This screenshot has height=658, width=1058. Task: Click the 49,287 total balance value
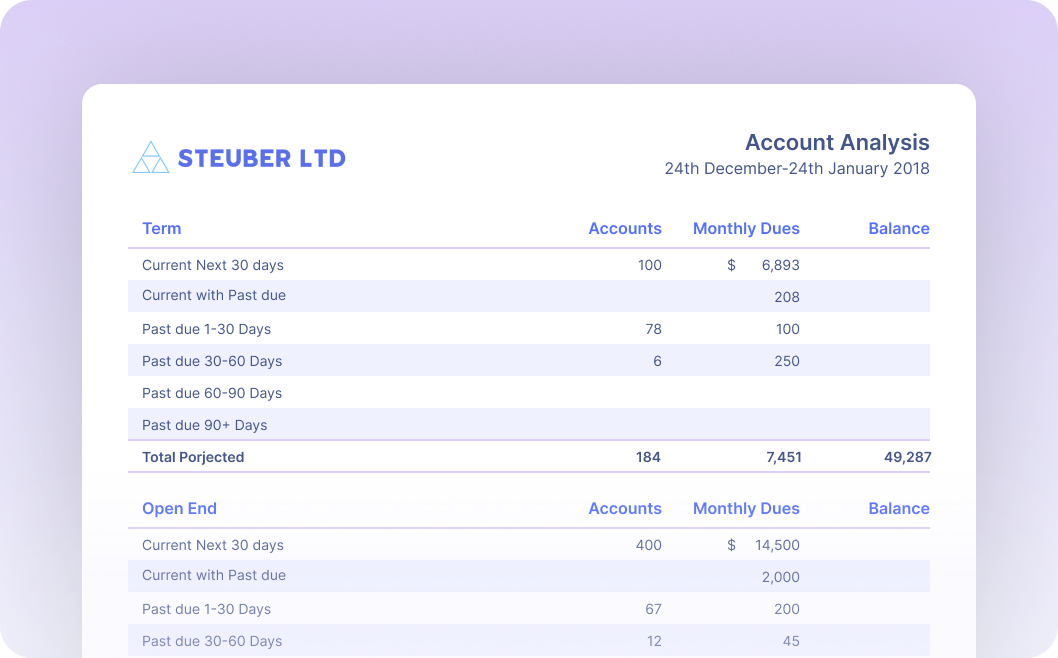906,457
